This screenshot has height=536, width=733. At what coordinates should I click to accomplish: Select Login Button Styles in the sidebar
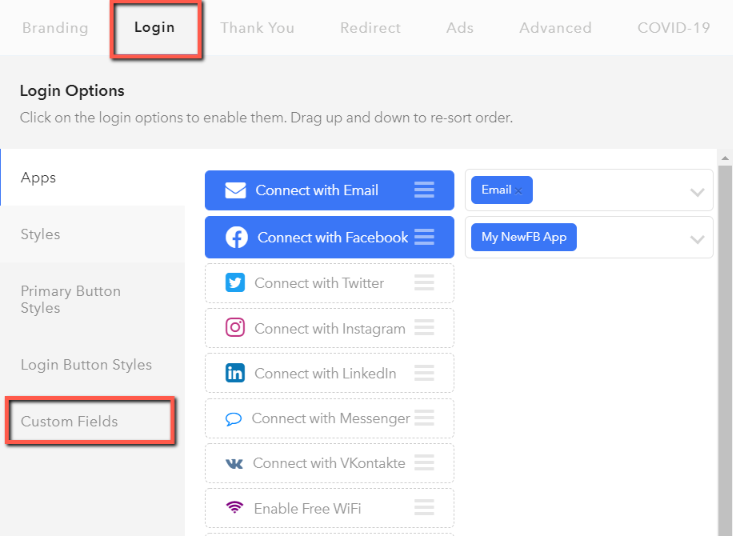pos(86,364)
